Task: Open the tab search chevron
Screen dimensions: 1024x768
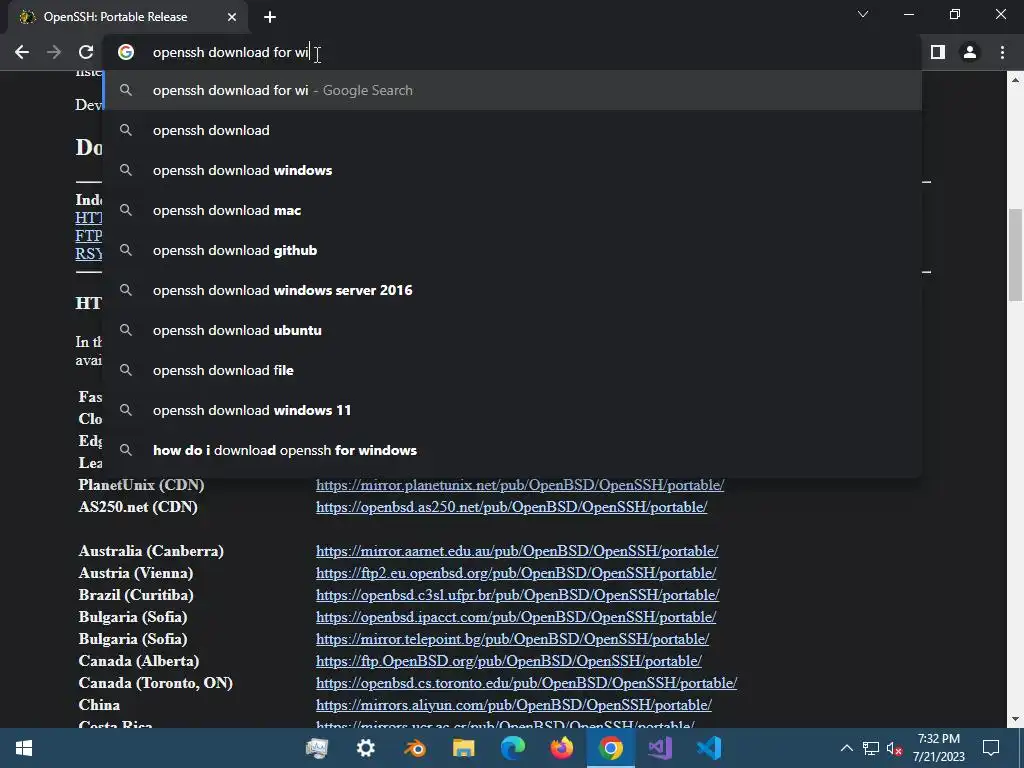Action: click(863, 14)
